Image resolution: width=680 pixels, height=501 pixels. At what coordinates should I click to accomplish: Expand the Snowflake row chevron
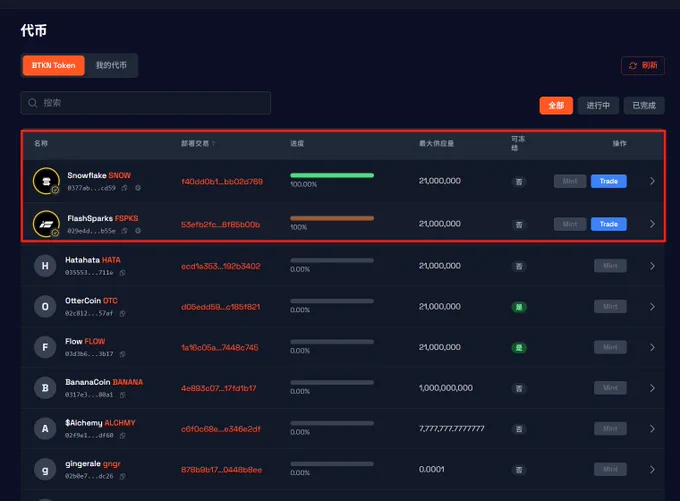coord(652,181)
